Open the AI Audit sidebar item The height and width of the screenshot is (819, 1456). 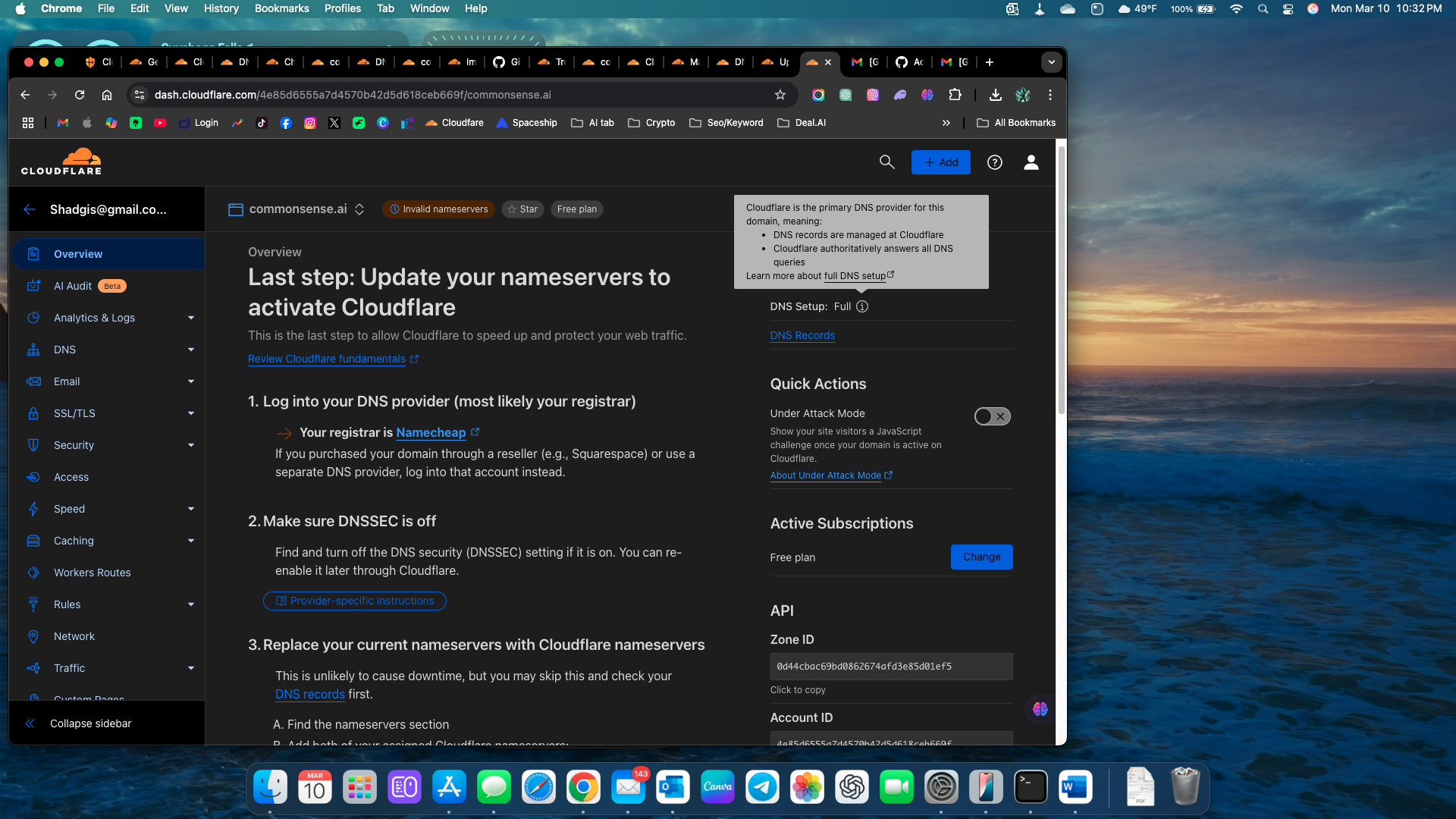point(73,286)
